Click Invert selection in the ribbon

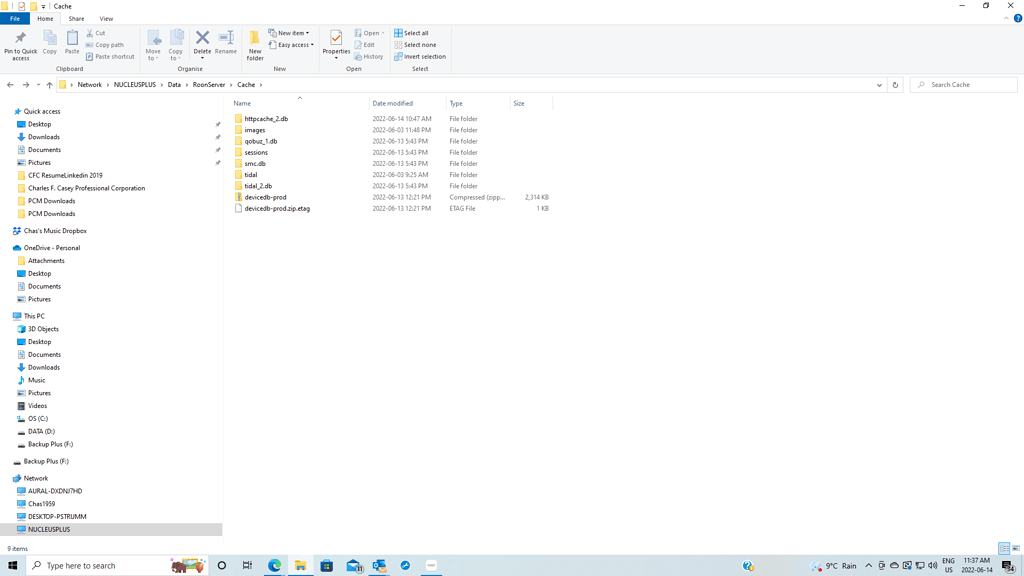(x=420, y=56)
